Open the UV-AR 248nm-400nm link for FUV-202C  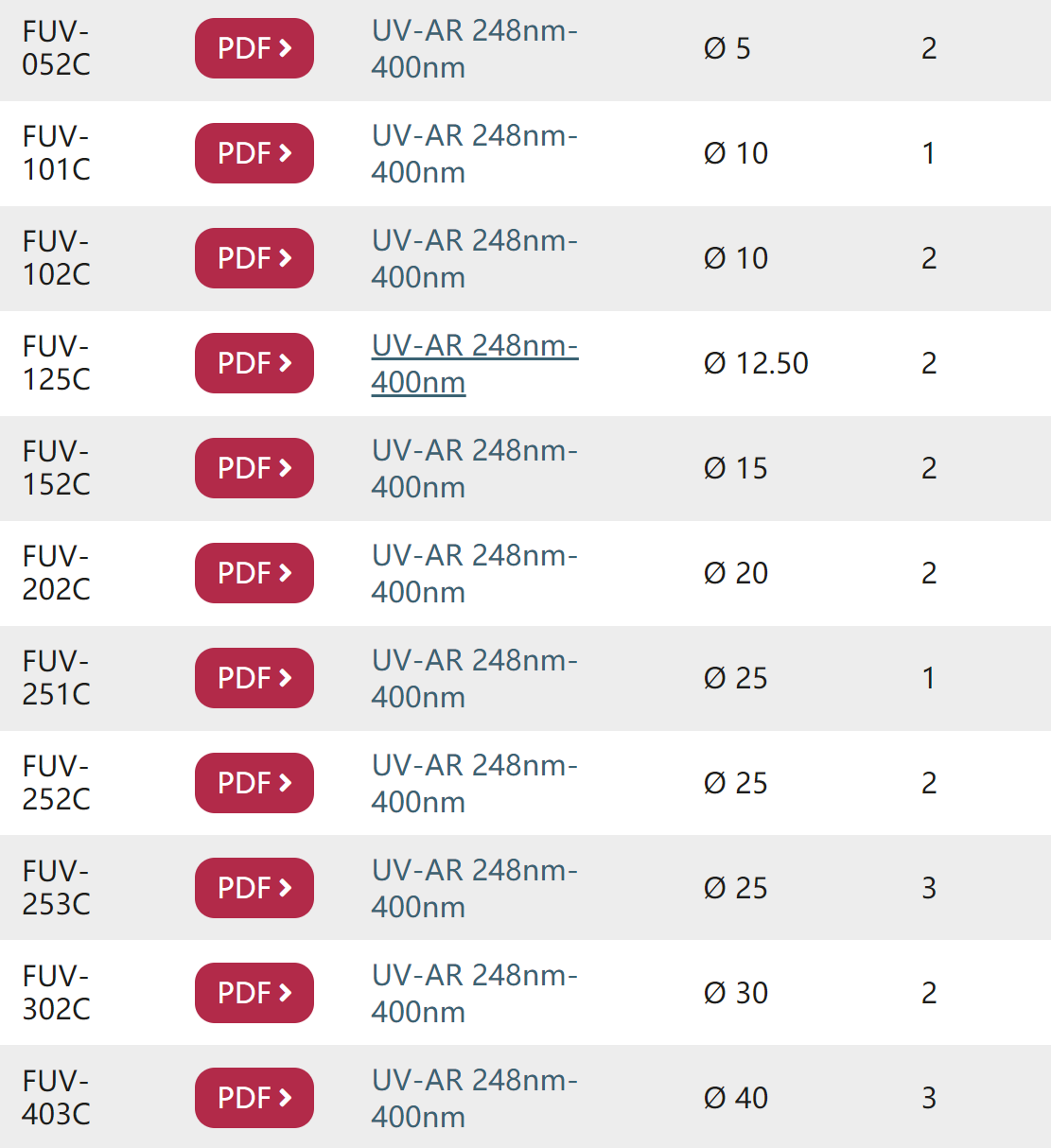coord(474,573)
